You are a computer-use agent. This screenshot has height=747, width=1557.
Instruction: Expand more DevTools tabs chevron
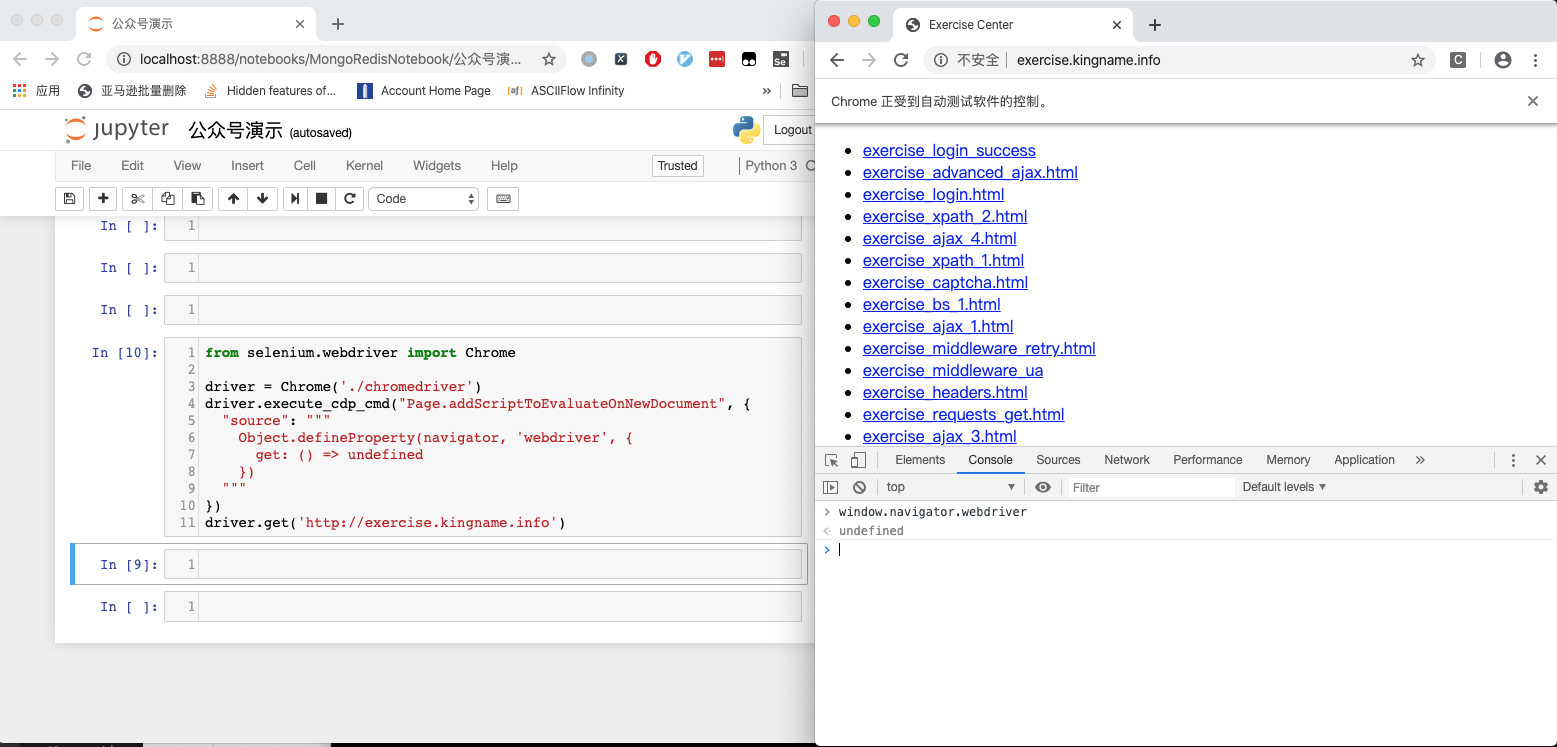(1420, 460)
